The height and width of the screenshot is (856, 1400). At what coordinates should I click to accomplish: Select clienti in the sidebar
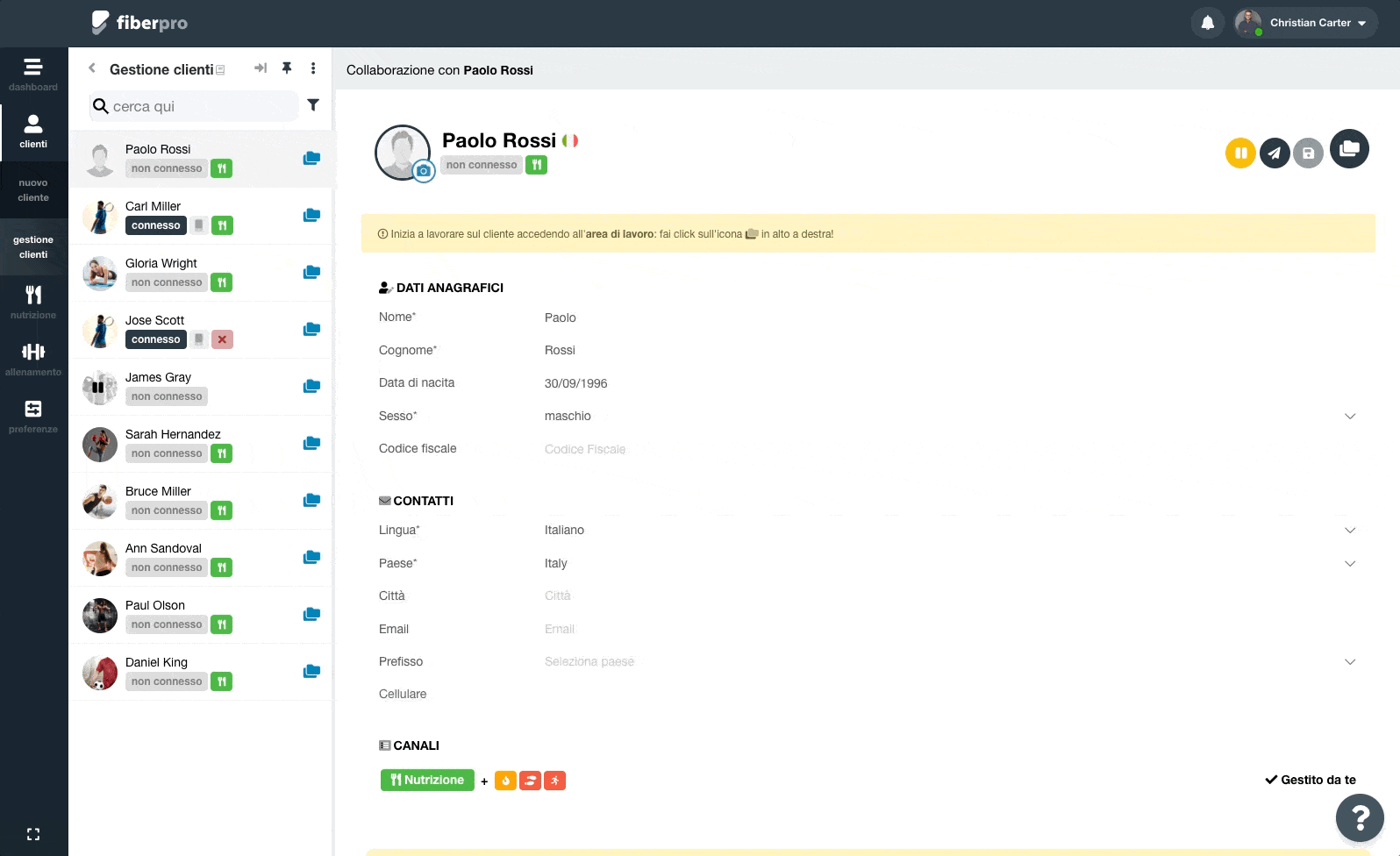33,132
